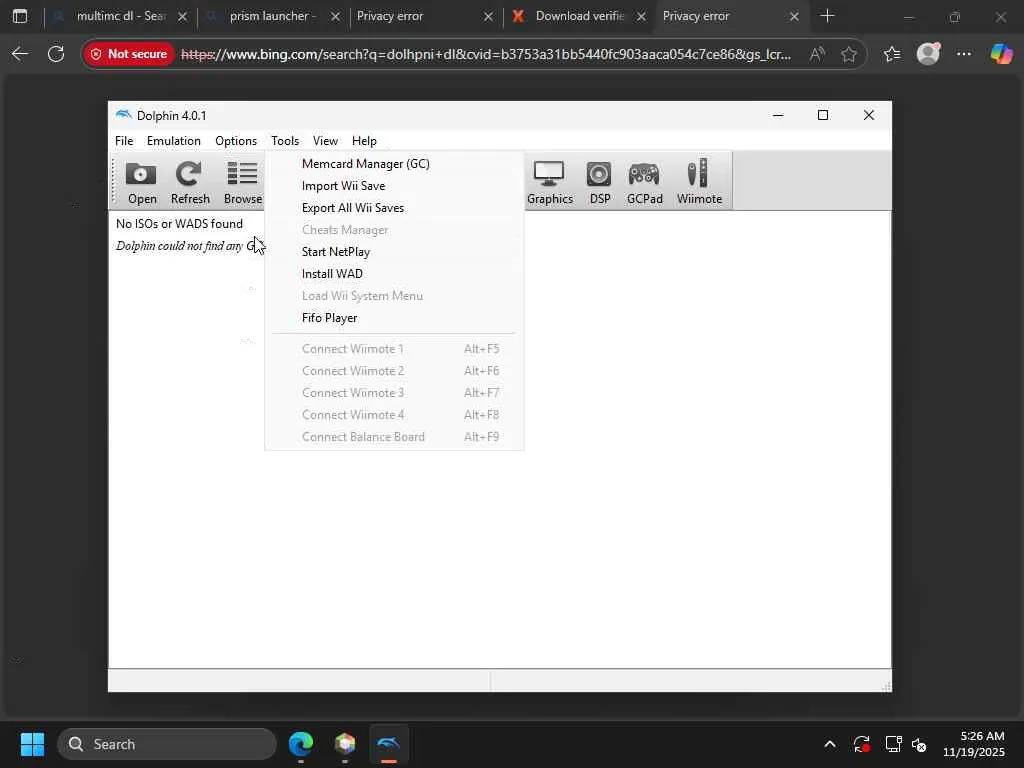Open Prism Launcher cube icon in taskbar
Viewport: 1024px width, 768px height.
tap(345, 744)
